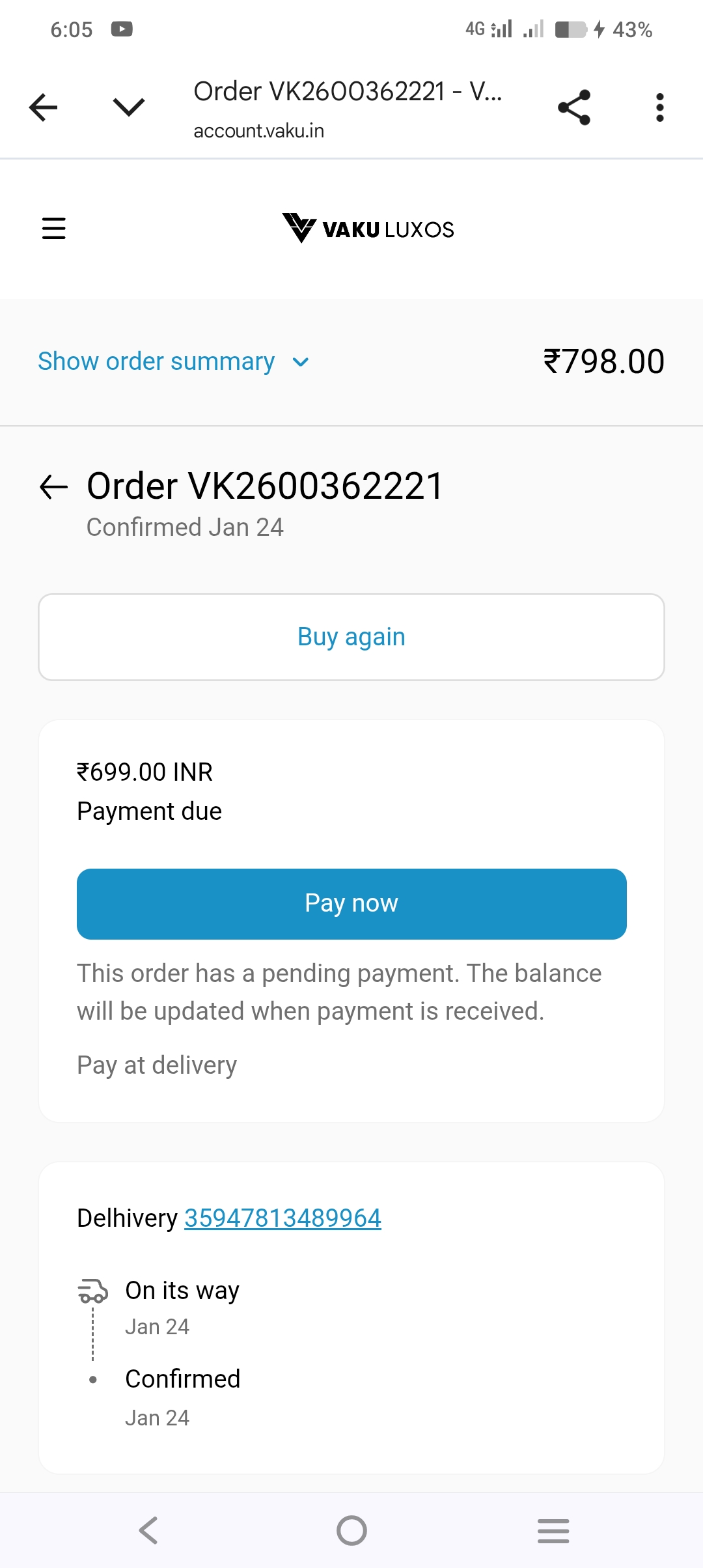The image size is (703, 1568).
Task: Tap the Vaku Luxos logo
Action: (x=368, y=229)
